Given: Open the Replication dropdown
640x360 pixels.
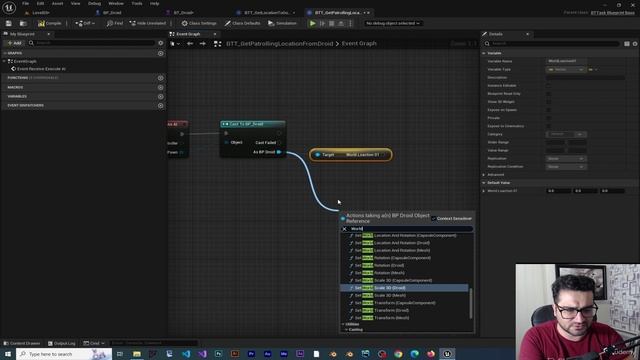Looking at the screenshot, I should pos(566,158).
